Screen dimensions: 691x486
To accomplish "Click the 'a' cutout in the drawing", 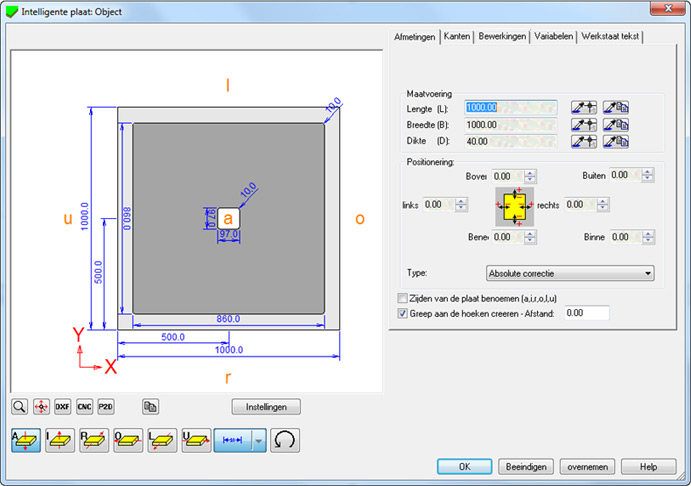I will point(228,219).
